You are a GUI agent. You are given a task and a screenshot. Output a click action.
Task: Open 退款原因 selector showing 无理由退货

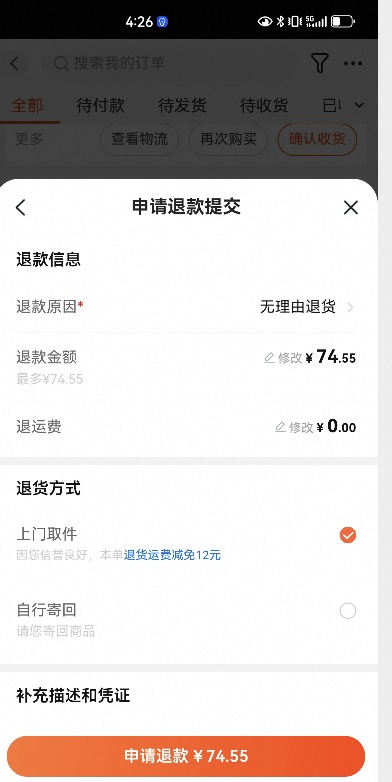187,307
